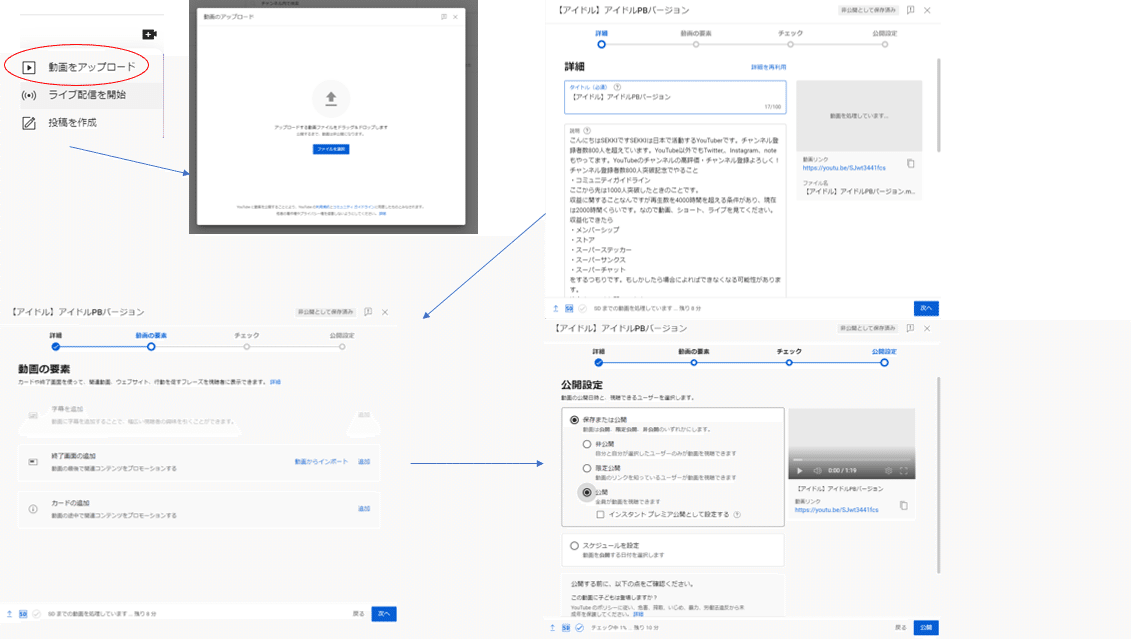Viewport: 1131px width, 639px height.
Task: Click the blue check circle in 公開設定 footer
Action: point(580,628)
